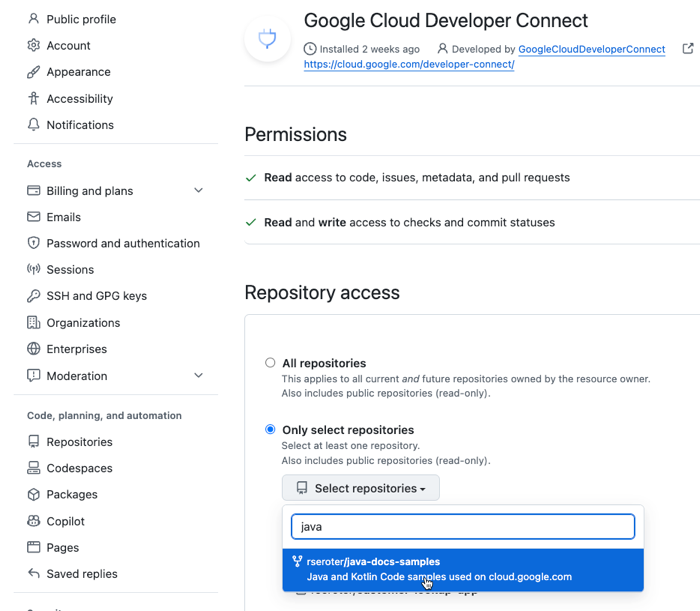
Task: Click the GoogleCloudDeveloperConnect developer link
Action: 591,49
